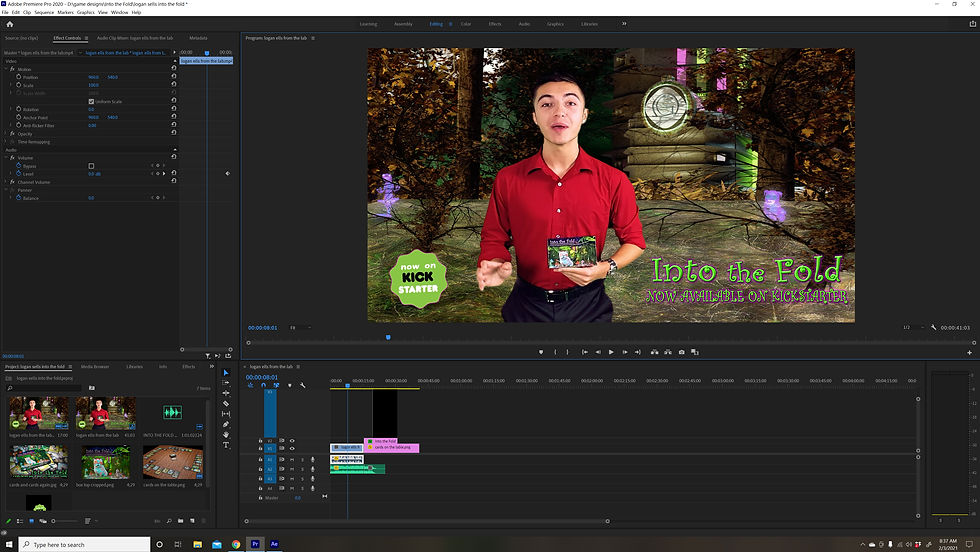
Task: Click the Export share icon top right
Action: point(972,24)
